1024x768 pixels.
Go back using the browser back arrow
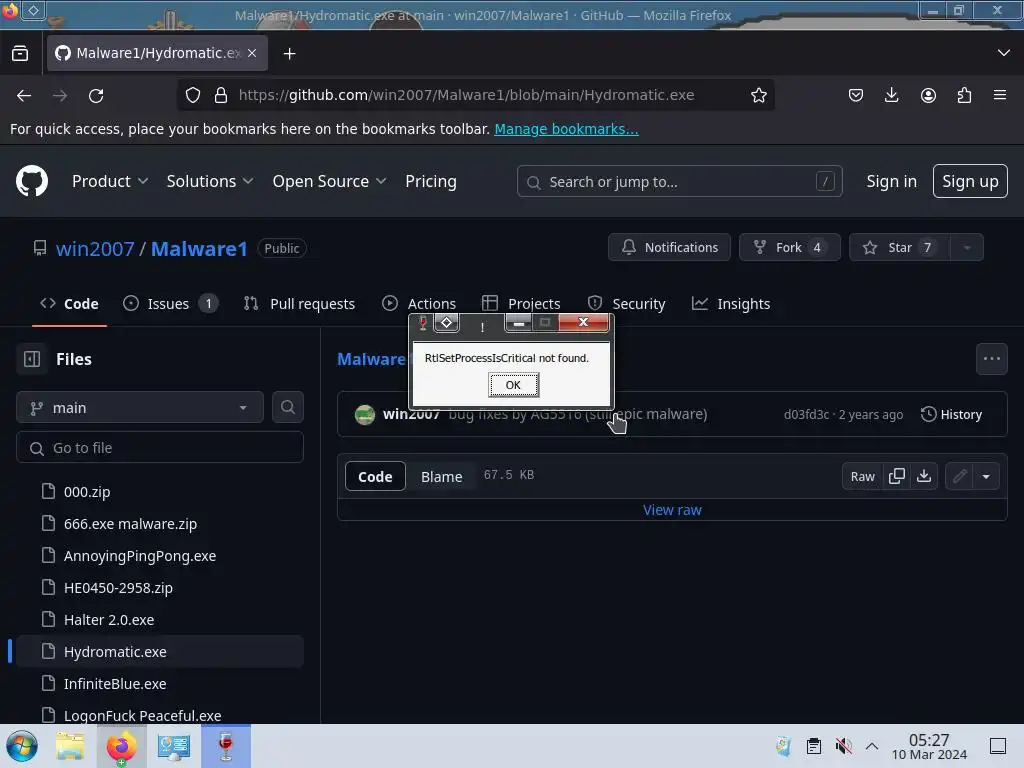tap(24, 95)
